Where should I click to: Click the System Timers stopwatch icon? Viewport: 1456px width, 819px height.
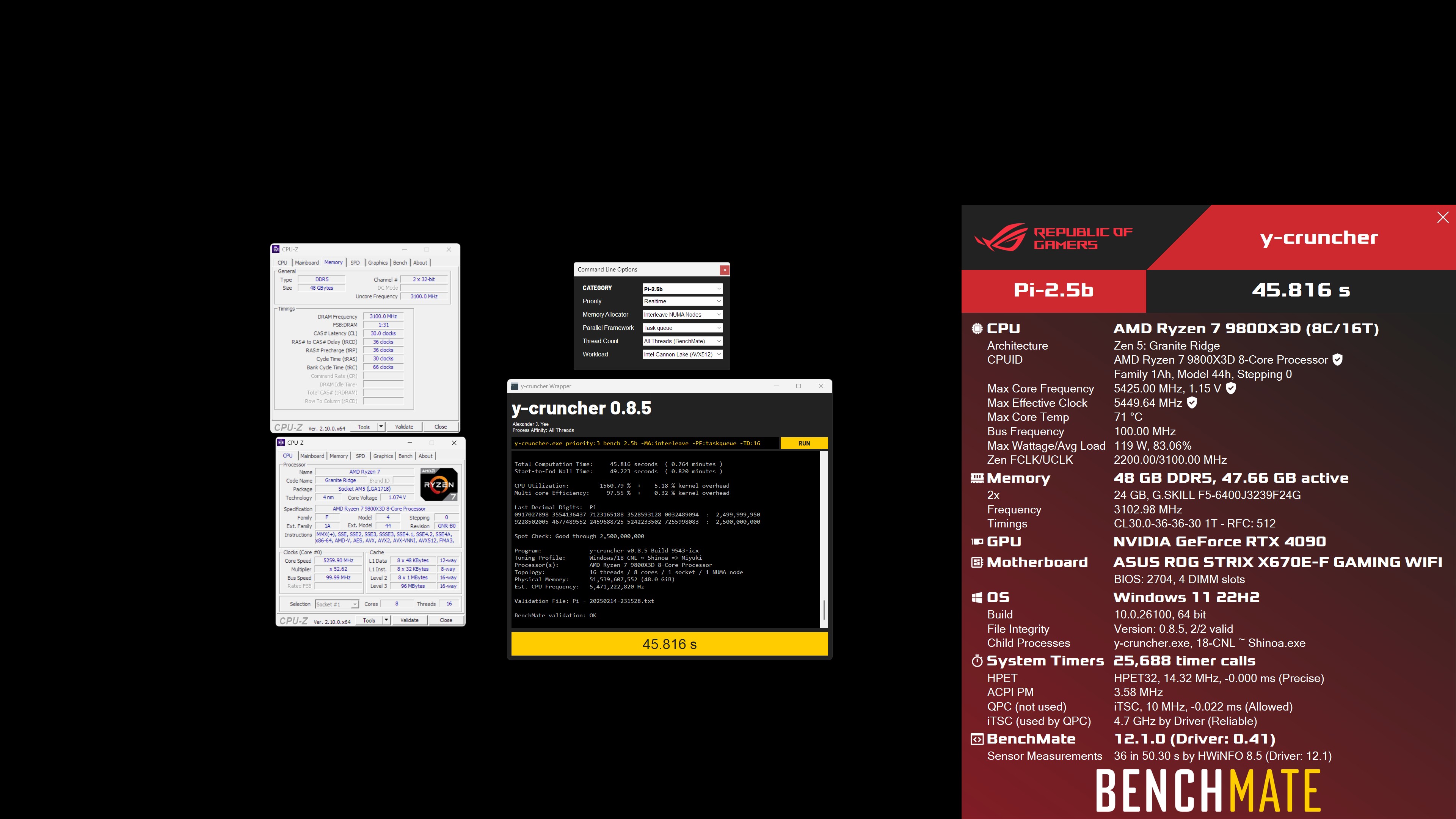(x=977, y=661)
